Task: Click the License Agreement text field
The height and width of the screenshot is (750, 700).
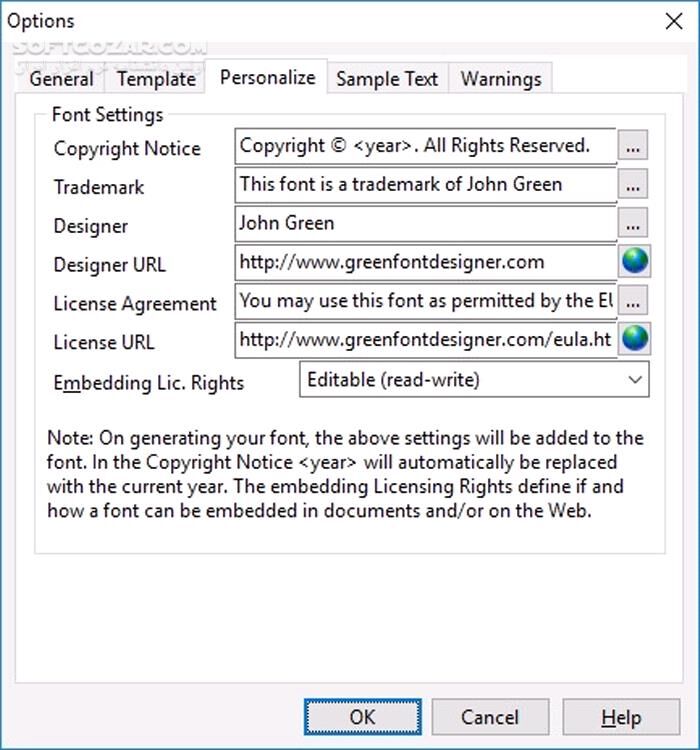Action: pos(425,301)
